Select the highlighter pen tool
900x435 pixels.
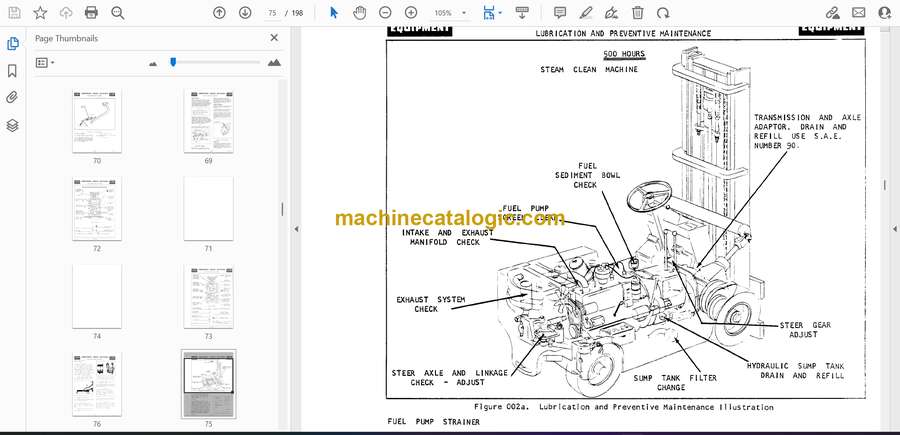585,13
